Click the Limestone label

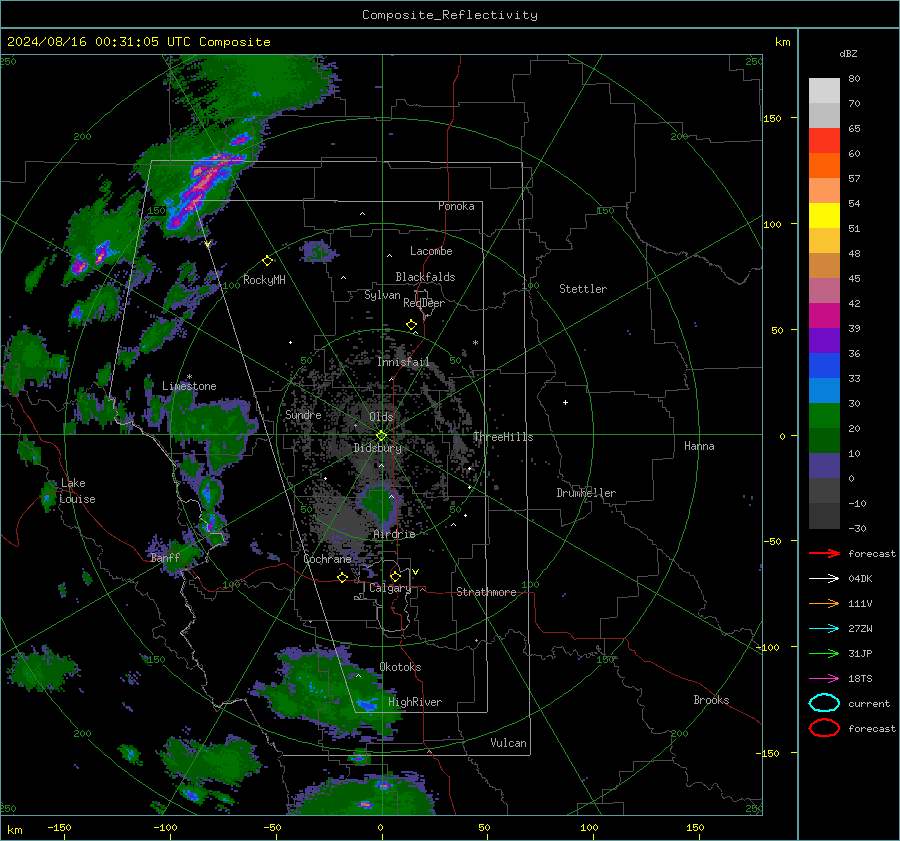(189, 386)
